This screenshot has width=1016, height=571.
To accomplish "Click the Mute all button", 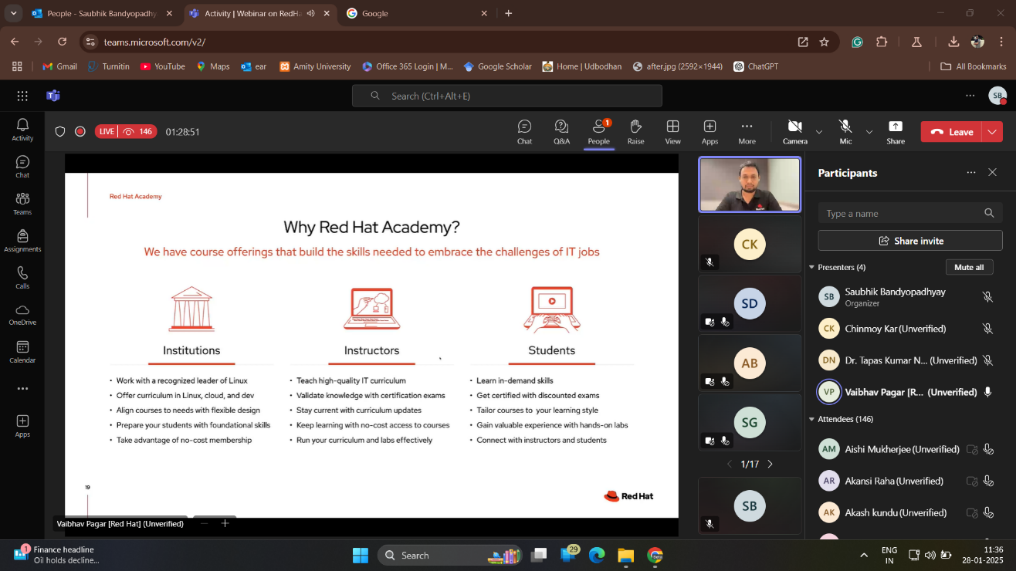I will (969, 267).
